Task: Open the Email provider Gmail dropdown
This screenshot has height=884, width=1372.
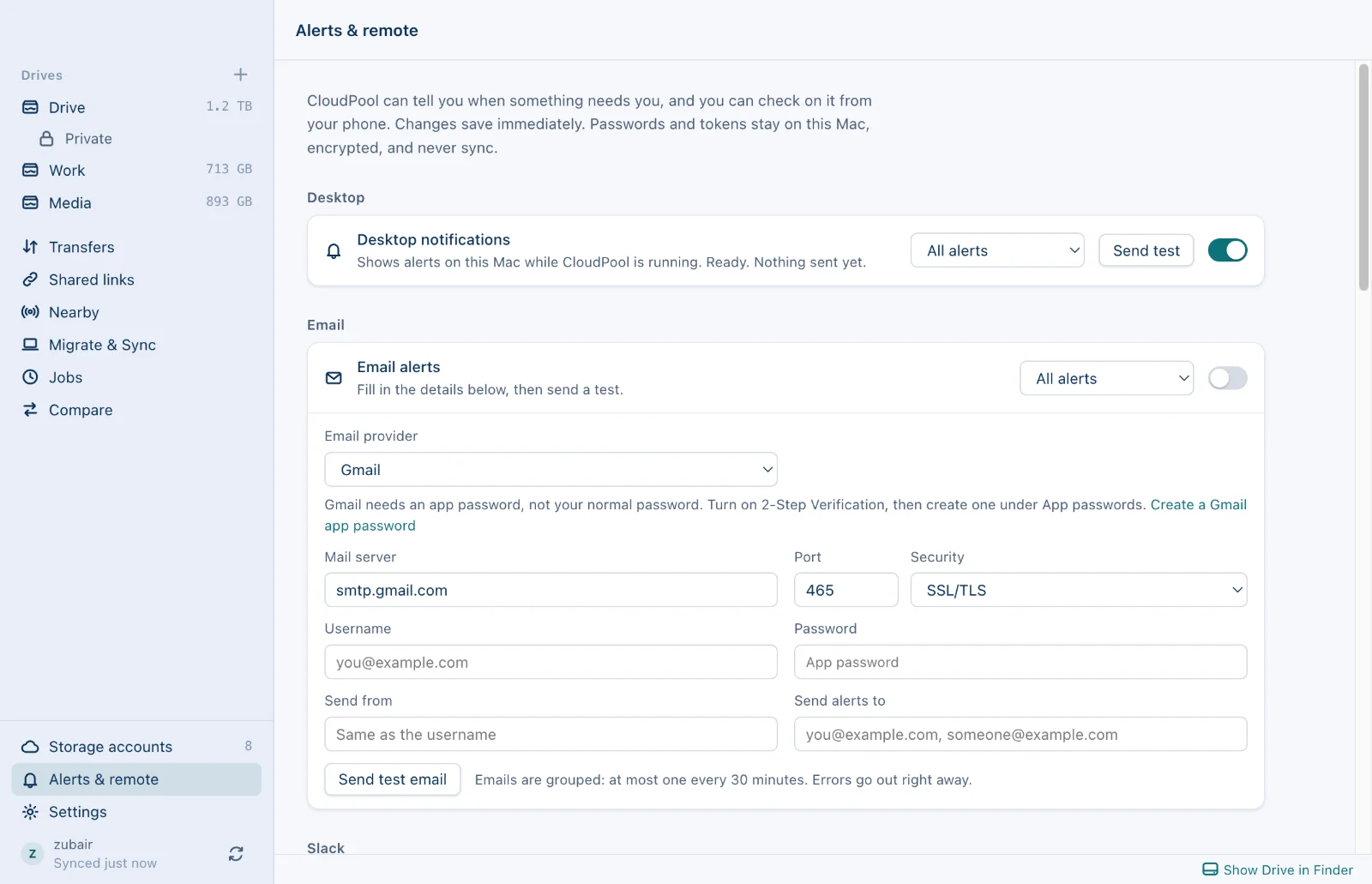Action: click(551, 470)
